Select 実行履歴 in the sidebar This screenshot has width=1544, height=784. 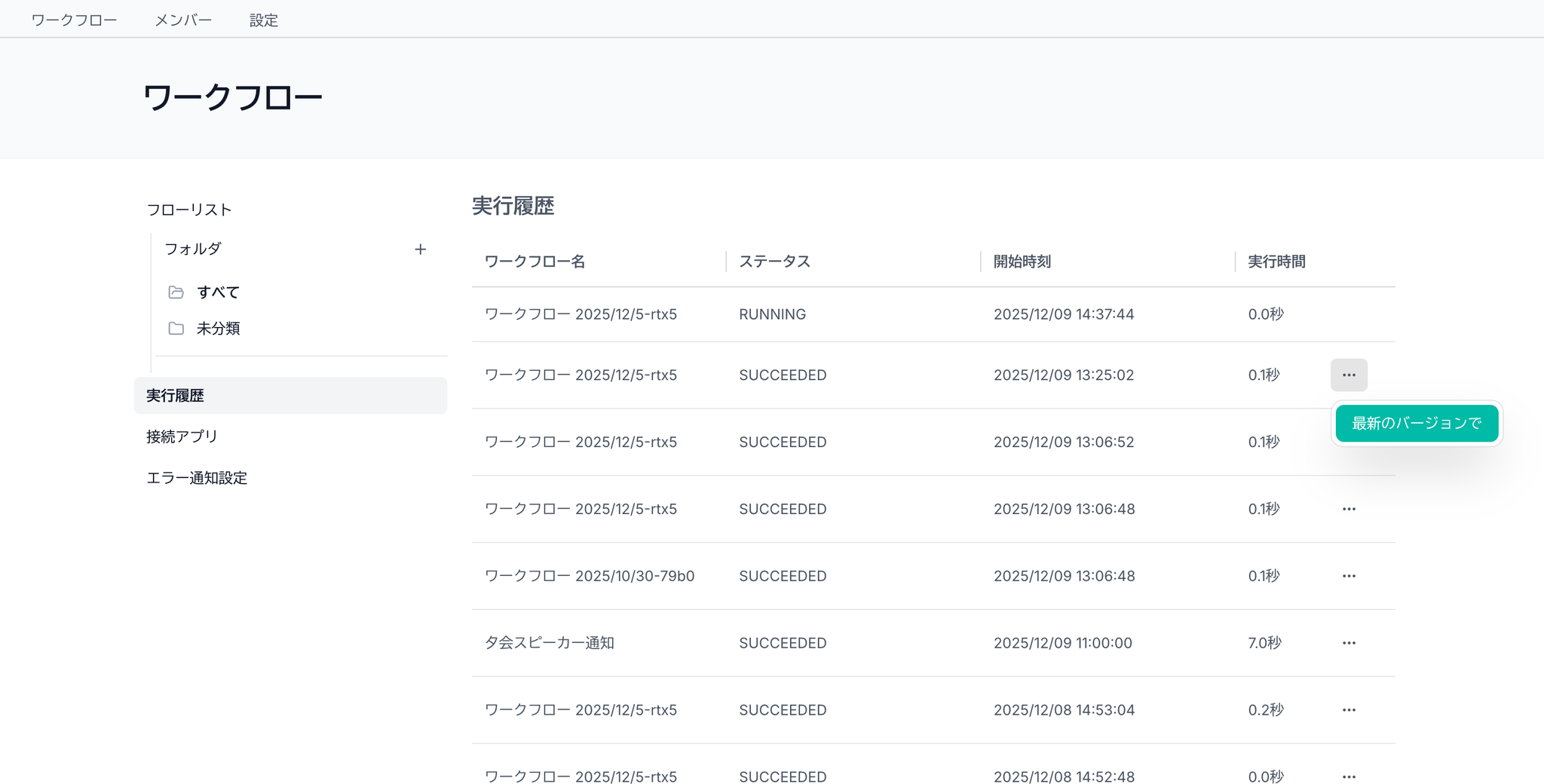[x=175, y=396]
